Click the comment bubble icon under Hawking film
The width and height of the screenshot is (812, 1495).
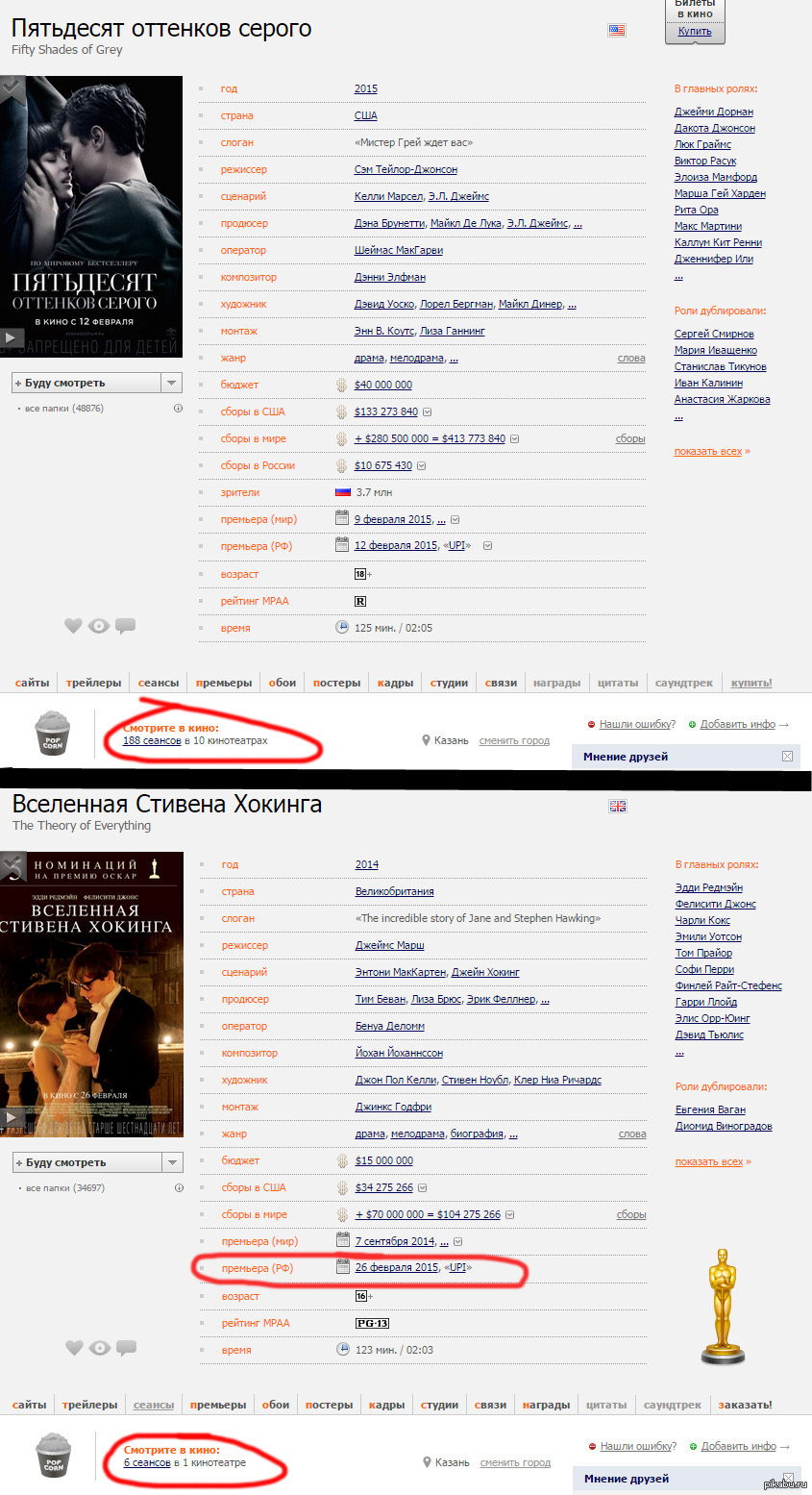click(x=126, y=1348)
